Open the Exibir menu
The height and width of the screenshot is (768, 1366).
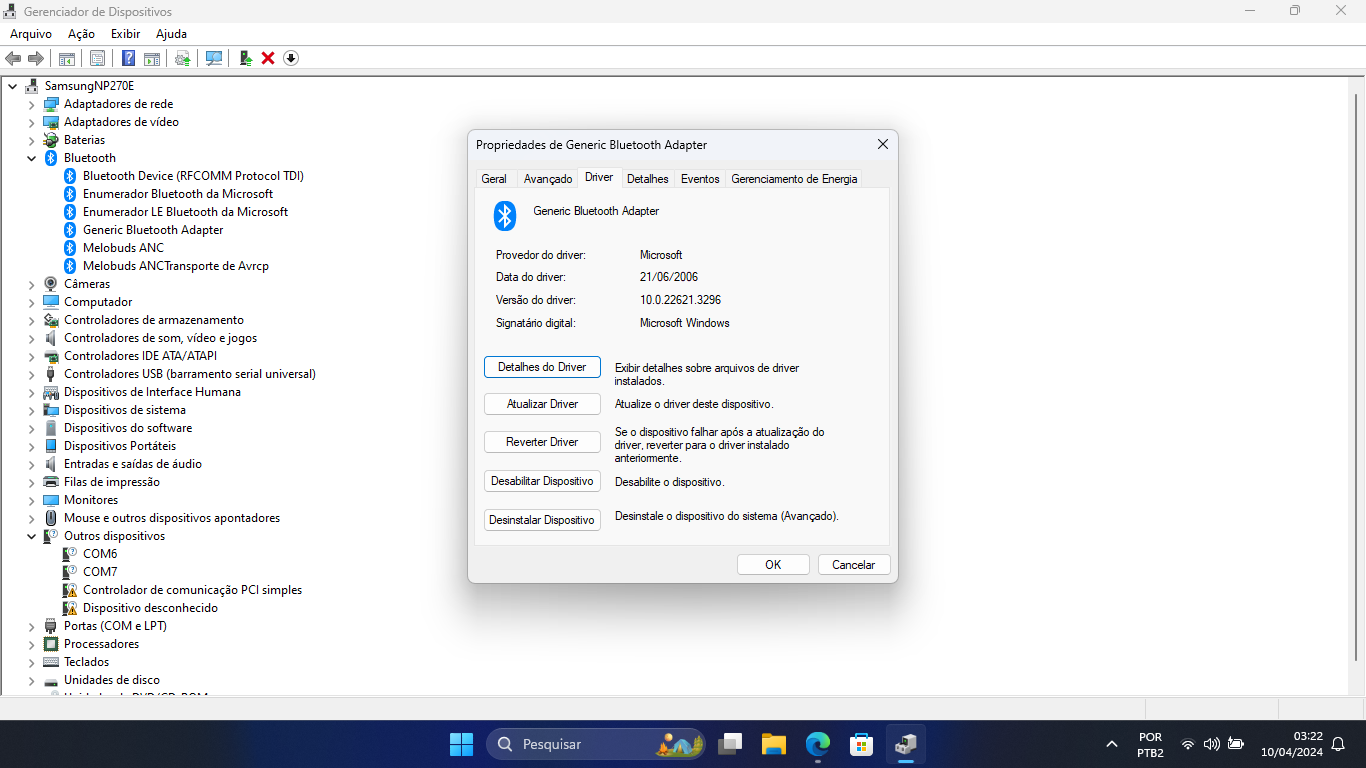pos(125,34)
